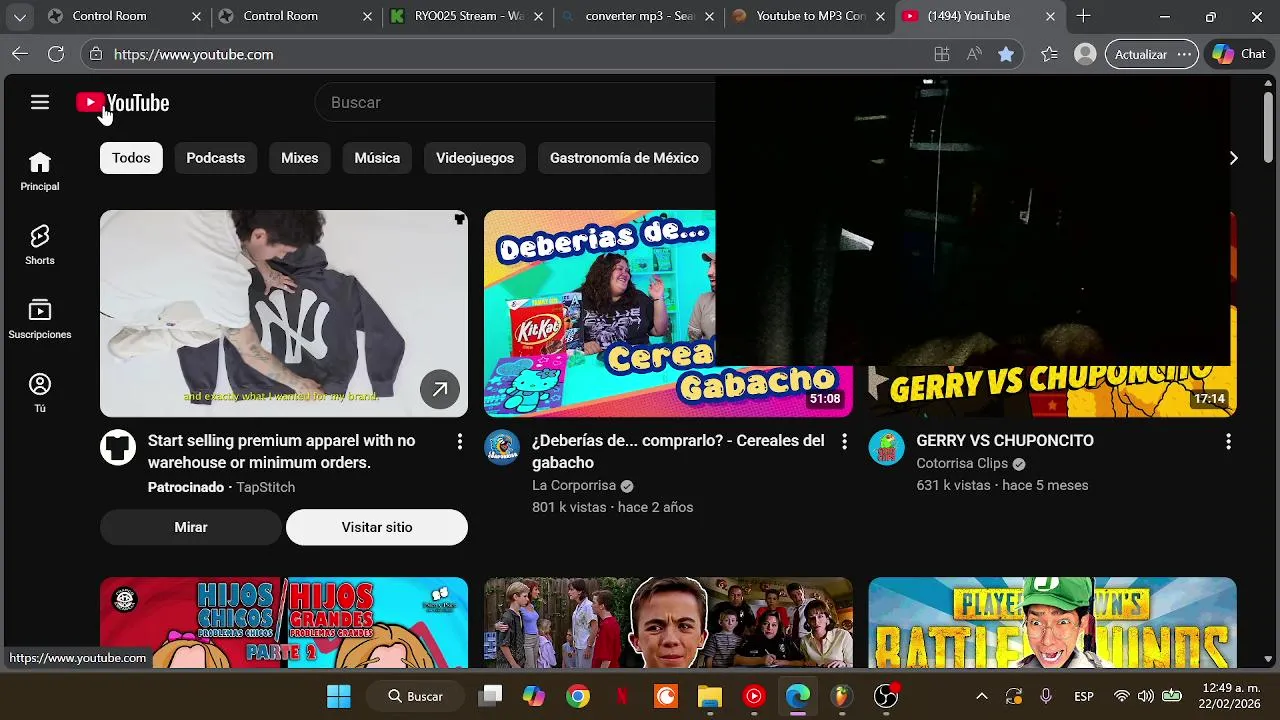Open options menu for Cereales del gabacho video

[x=844, y=441]
